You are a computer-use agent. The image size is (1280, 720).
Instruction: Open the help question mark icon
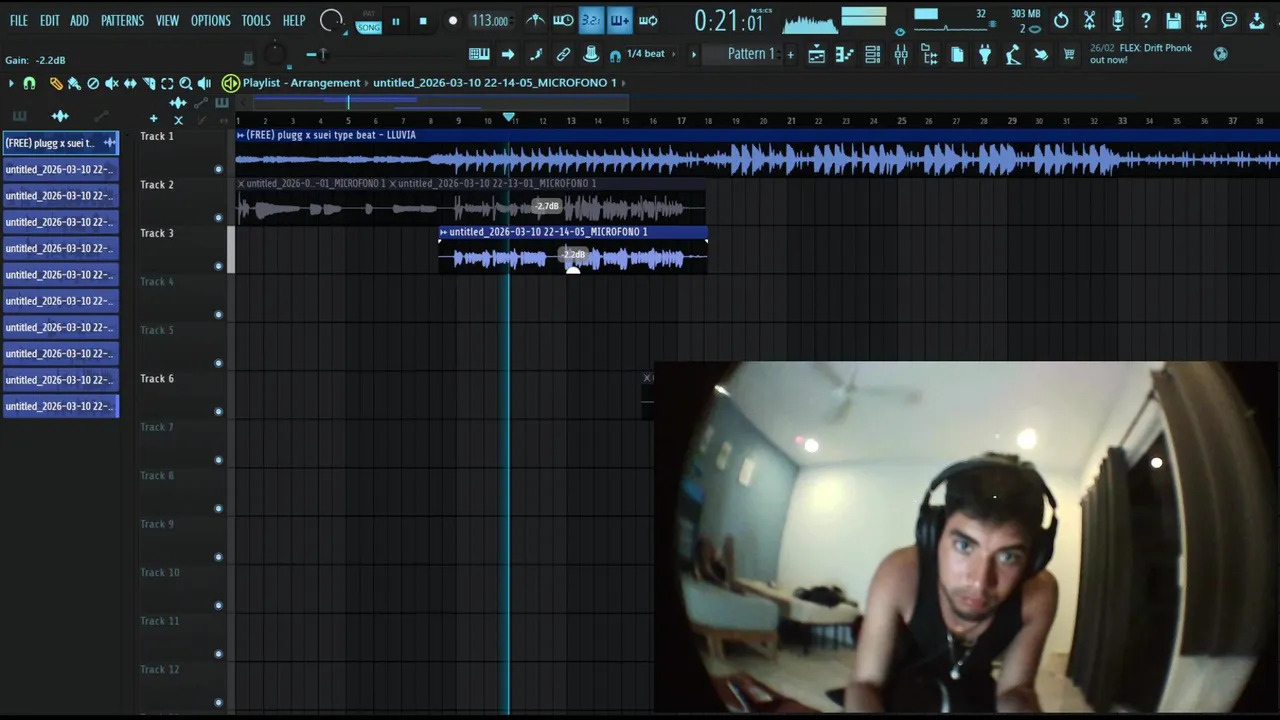pos(1145,20)
